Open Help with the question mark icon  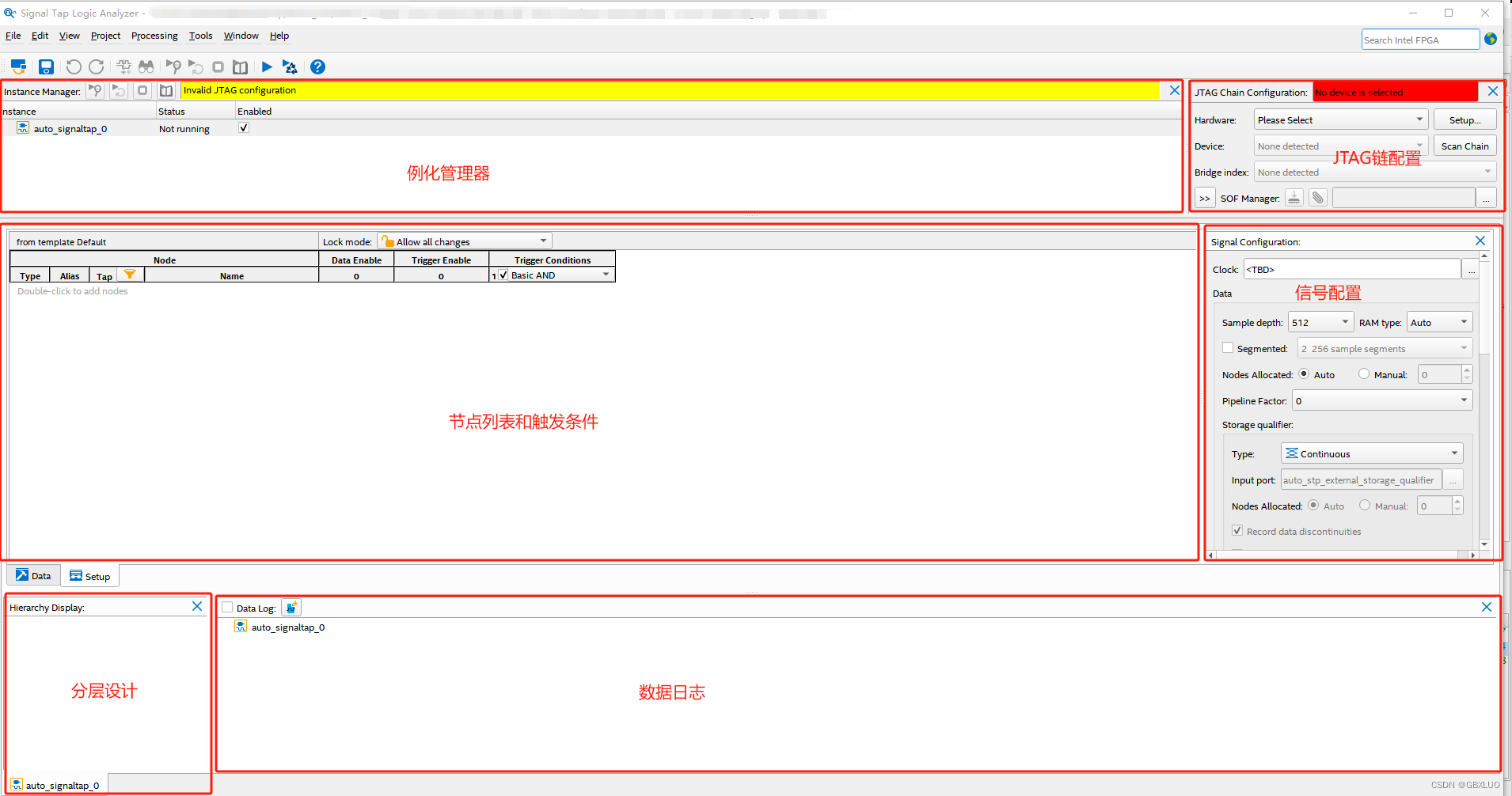pyautogui.click(x=317, y=66)
